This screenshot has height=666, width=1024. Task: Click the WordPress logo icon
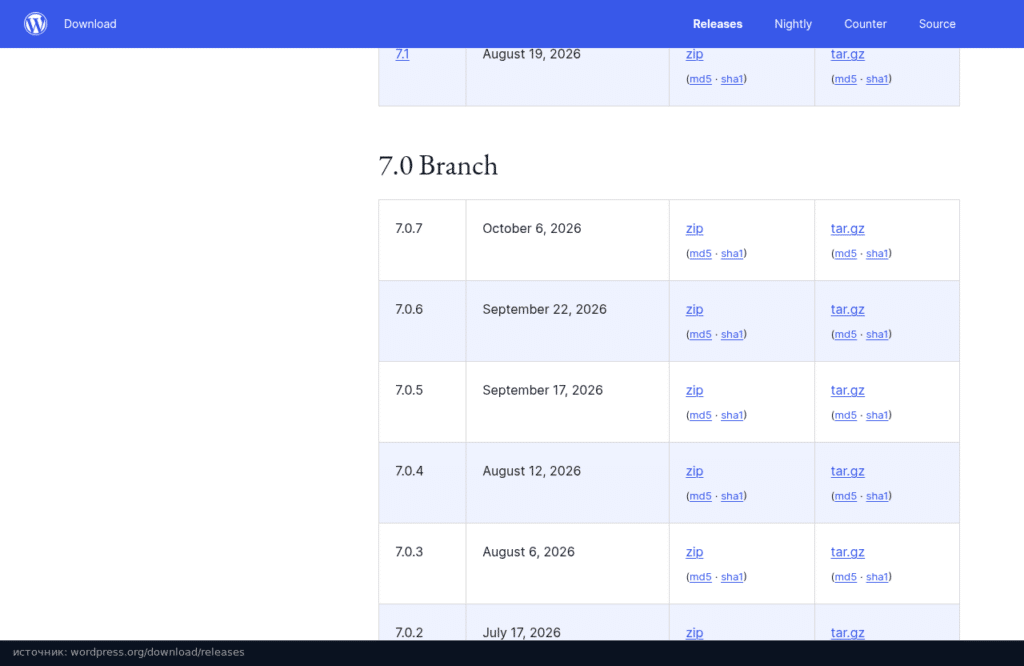pyautogui.click(x=36, y=24)
